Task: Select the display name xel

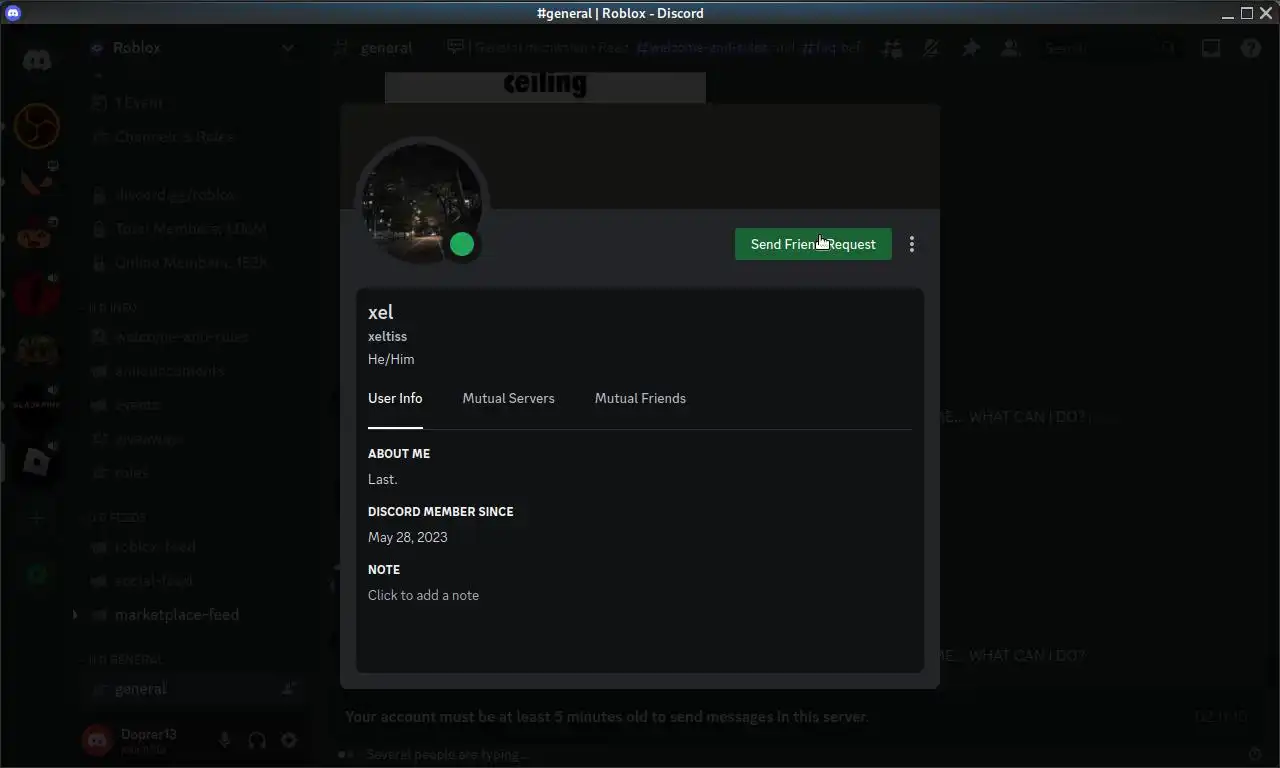Action: click(x=381, y=312)
